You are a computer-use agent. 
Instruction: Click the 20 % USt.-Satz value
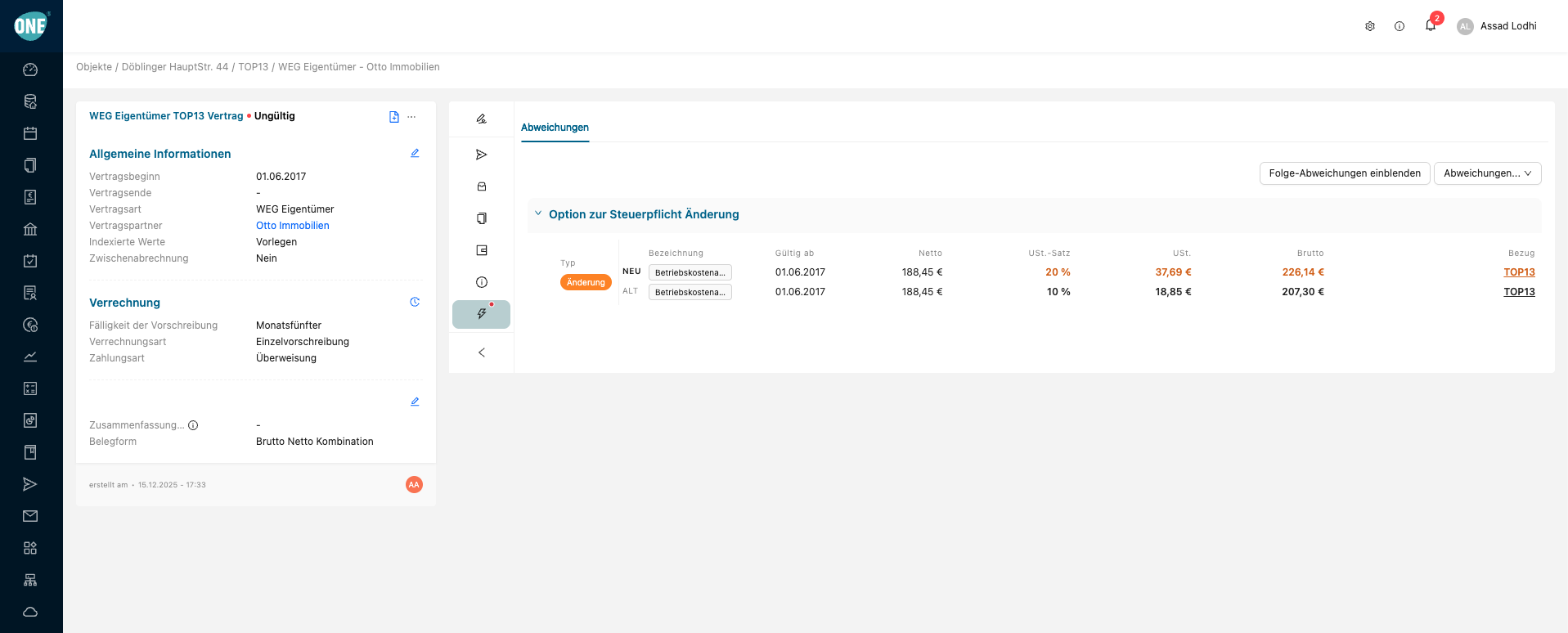(1058, 272)
